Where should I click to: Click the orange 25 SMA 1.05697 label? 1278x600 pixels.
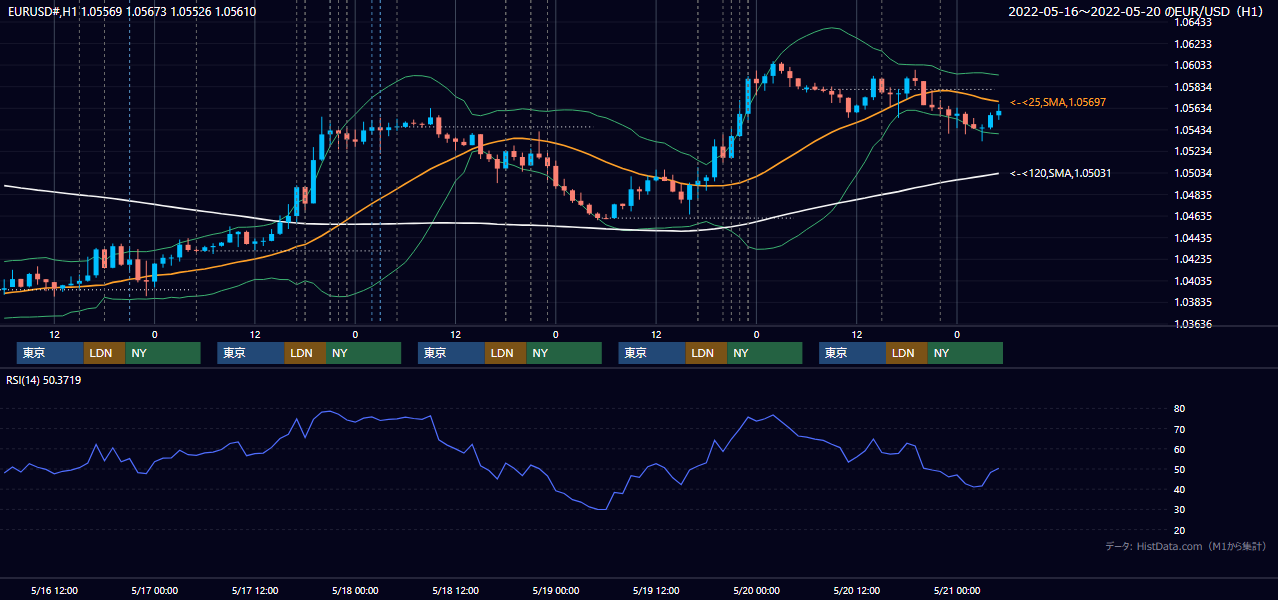tap(1058, 102)
